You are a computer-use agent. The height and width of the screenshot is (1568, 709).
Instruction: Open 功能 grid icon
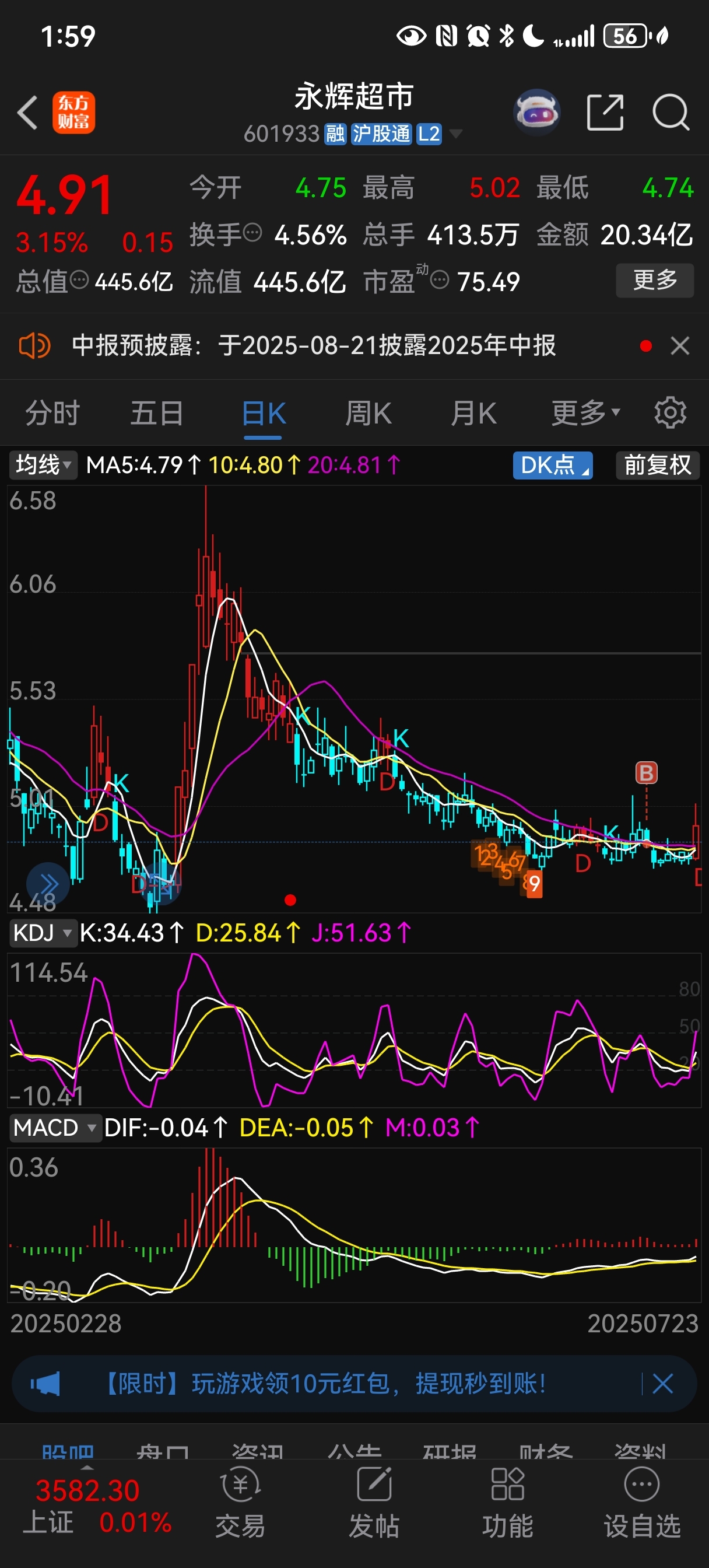508,1502
